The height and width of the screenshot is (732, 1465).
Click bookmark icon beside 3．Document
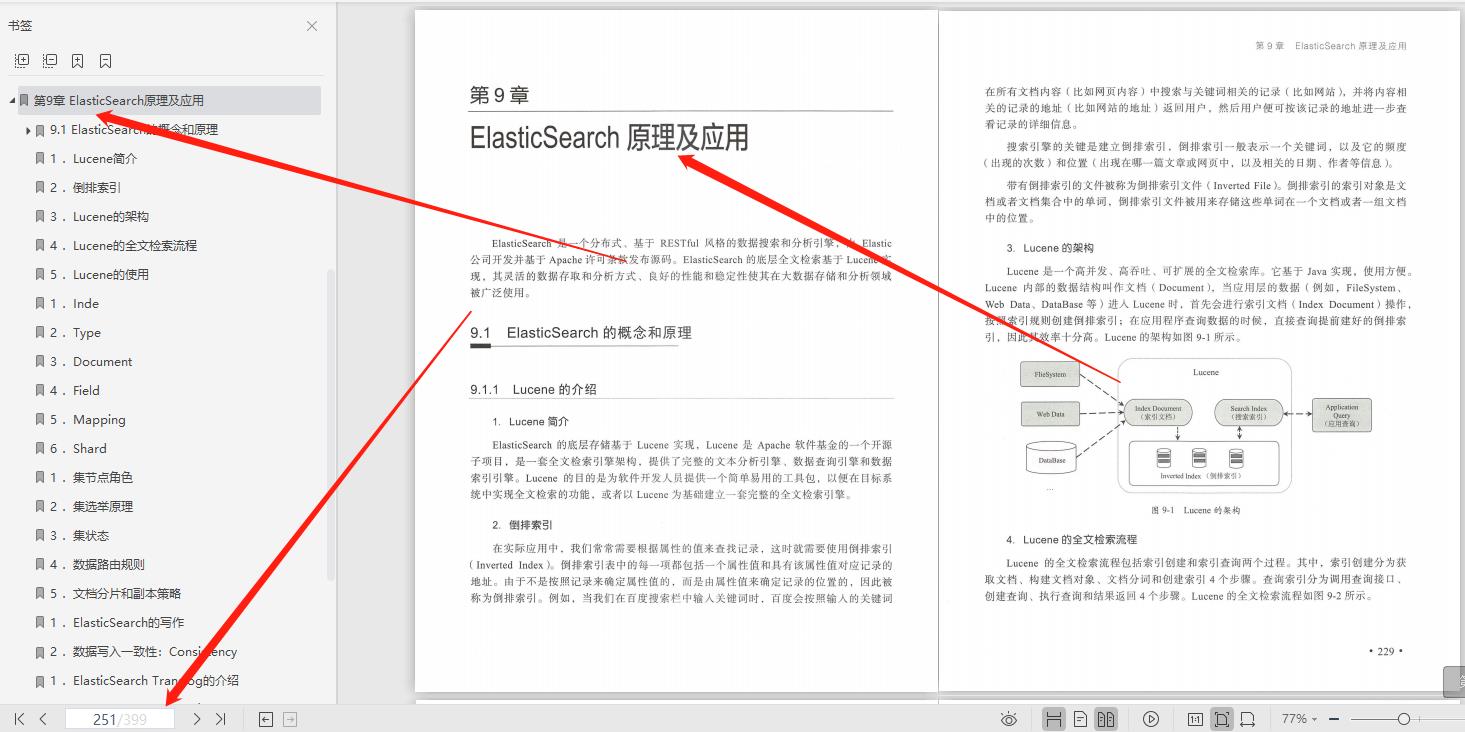click(40, 362)
